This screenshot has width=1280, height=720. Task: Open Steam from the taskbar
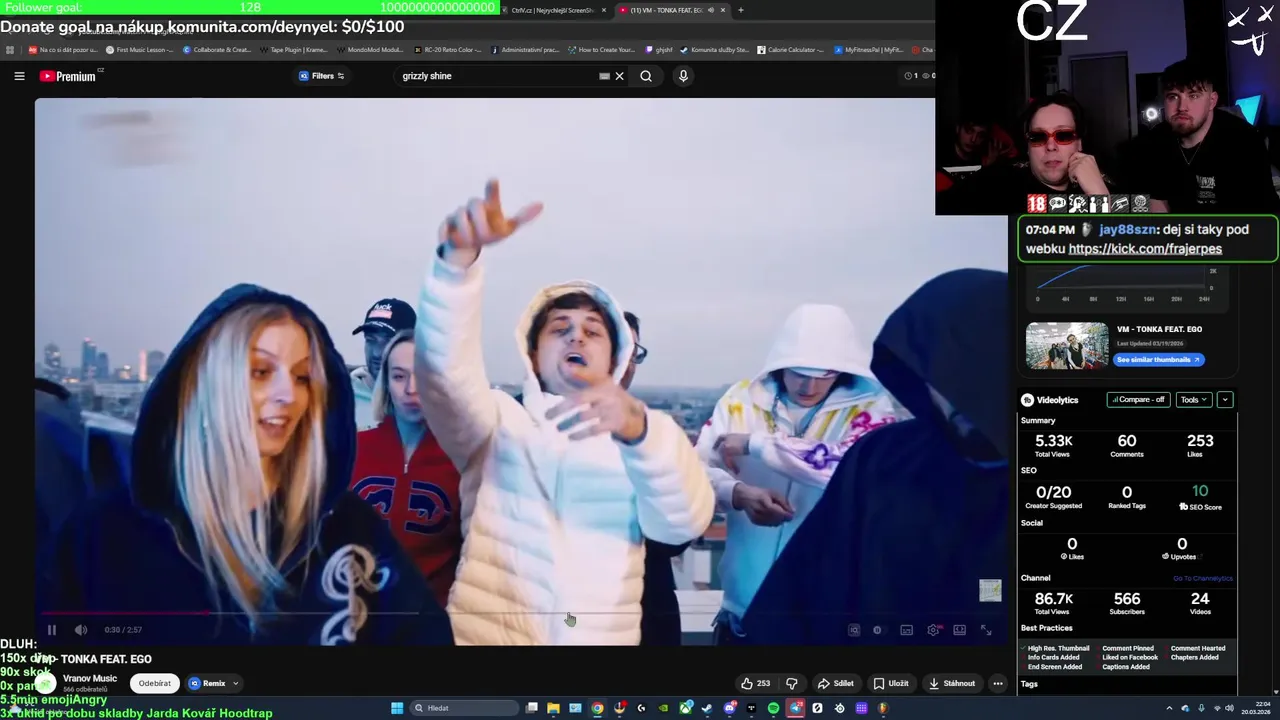click(x=707, y=708)
